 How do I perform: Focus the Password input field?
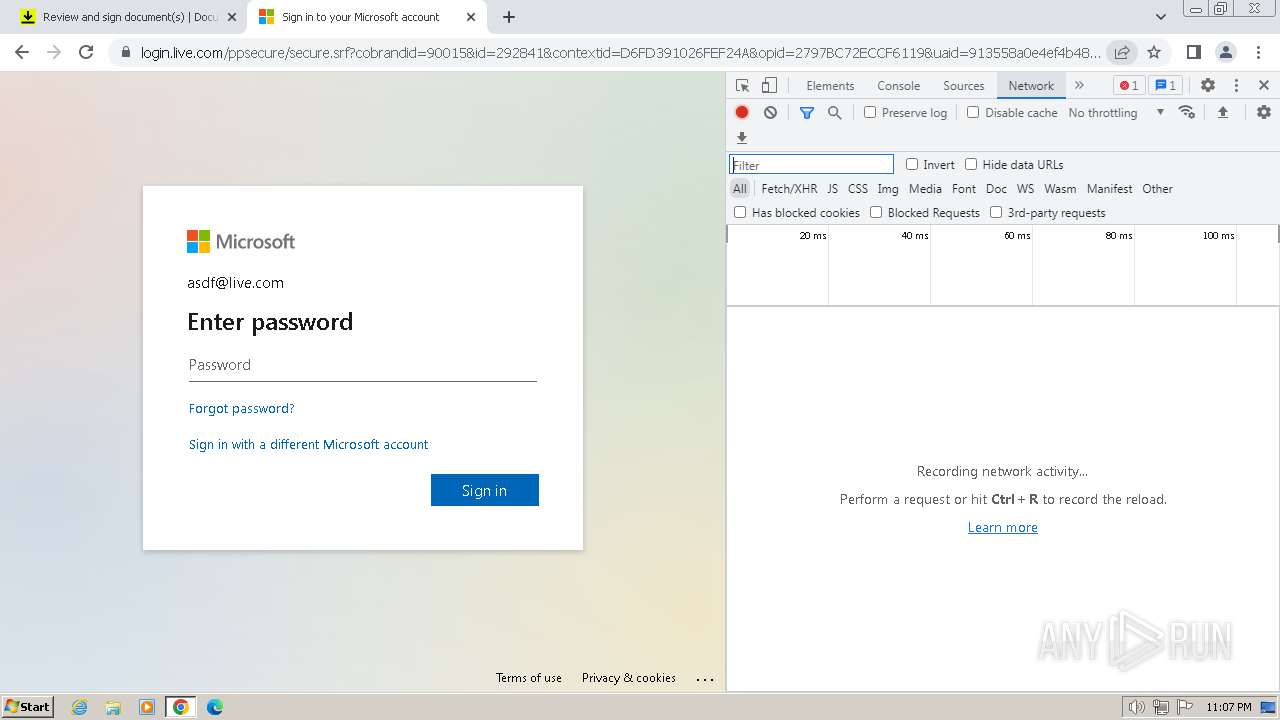[x=363, y=365]
